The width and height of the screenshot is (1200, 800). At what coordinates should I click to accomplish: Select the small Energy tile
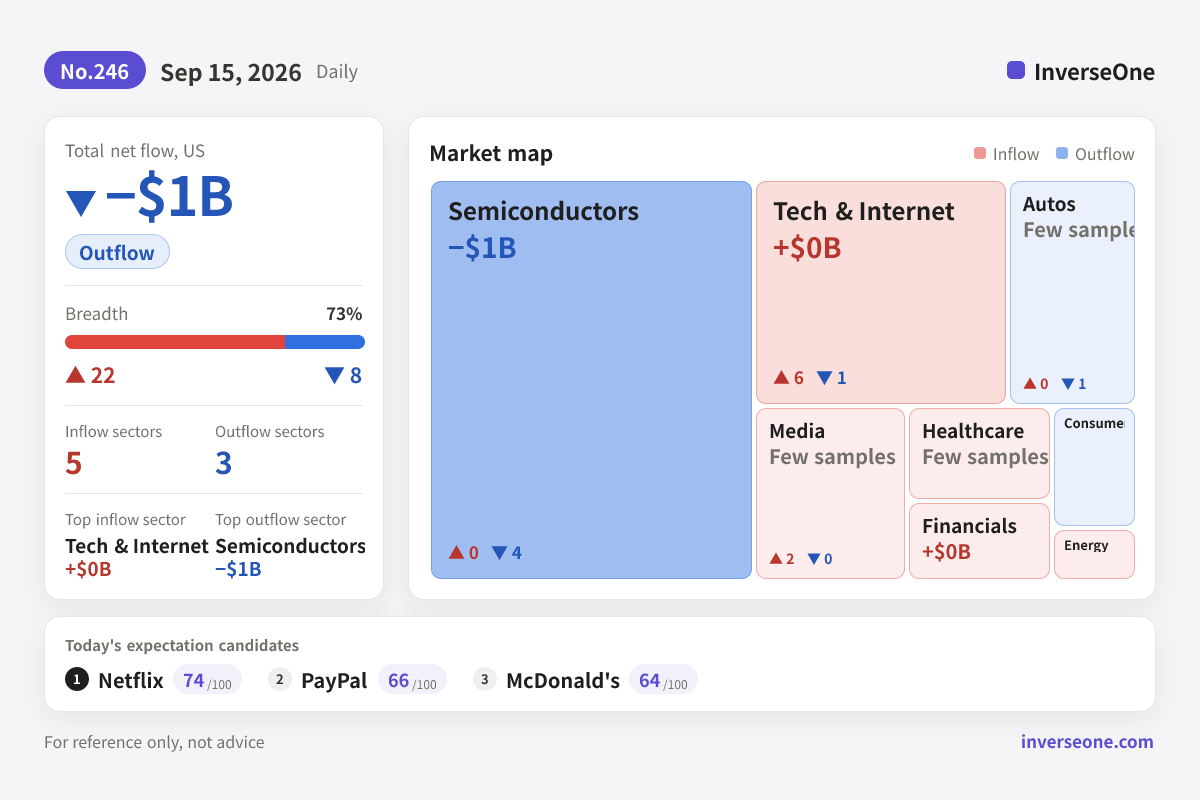coord(1094,554)
